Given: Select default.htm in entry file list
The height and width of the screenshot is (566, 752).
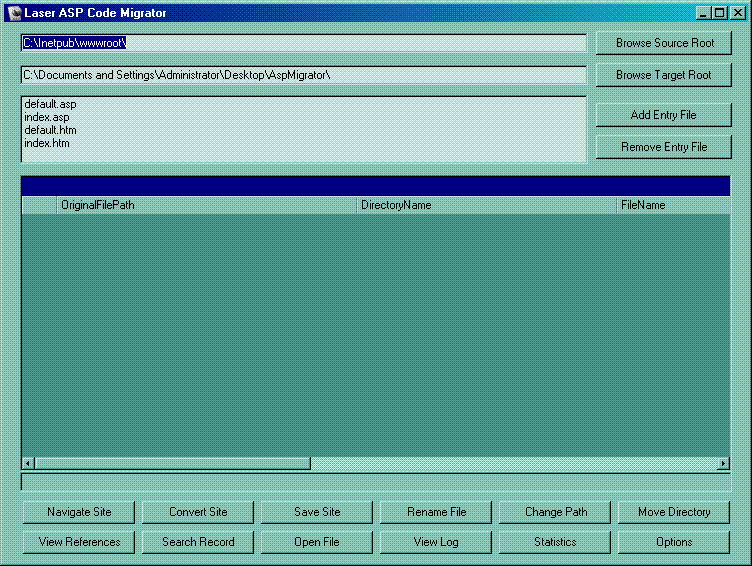Looking at the screenshot, I should pyautogui.click(x=50, y=130).
